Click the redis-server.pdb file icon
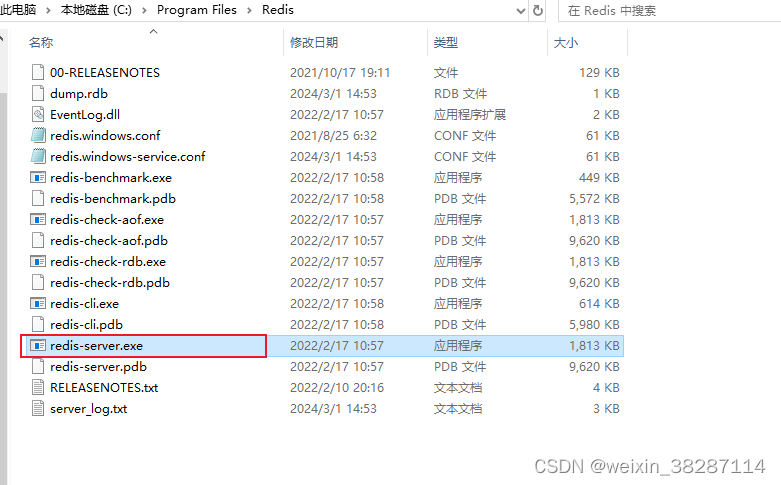The height and width of the screenshot is (485, 781). [38, 366]
